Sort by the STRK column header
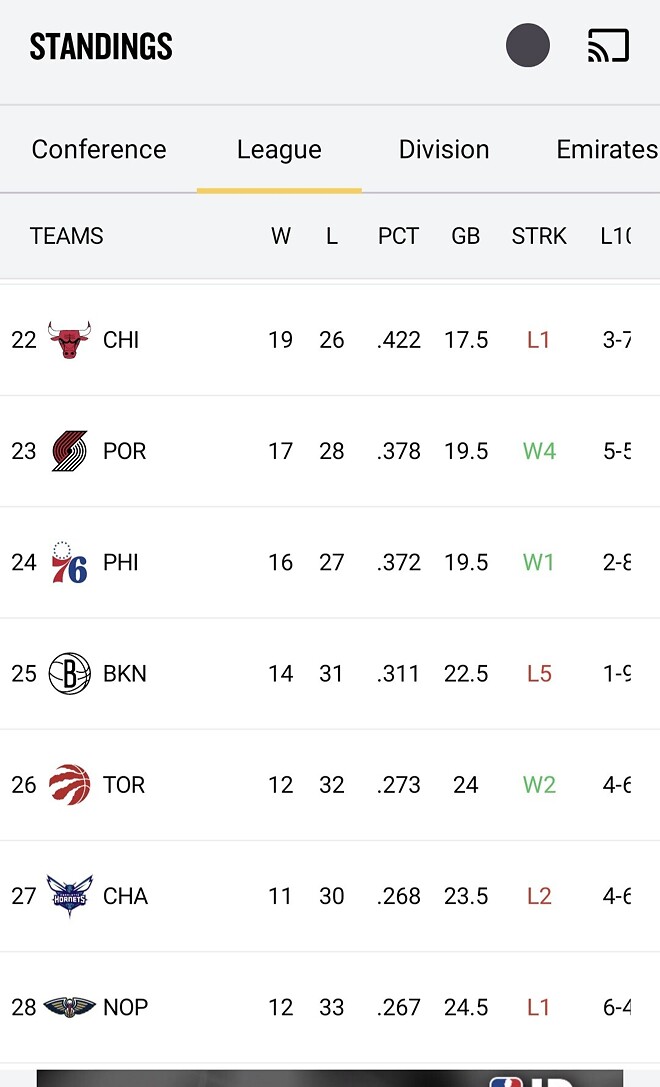 click(539, 236)
